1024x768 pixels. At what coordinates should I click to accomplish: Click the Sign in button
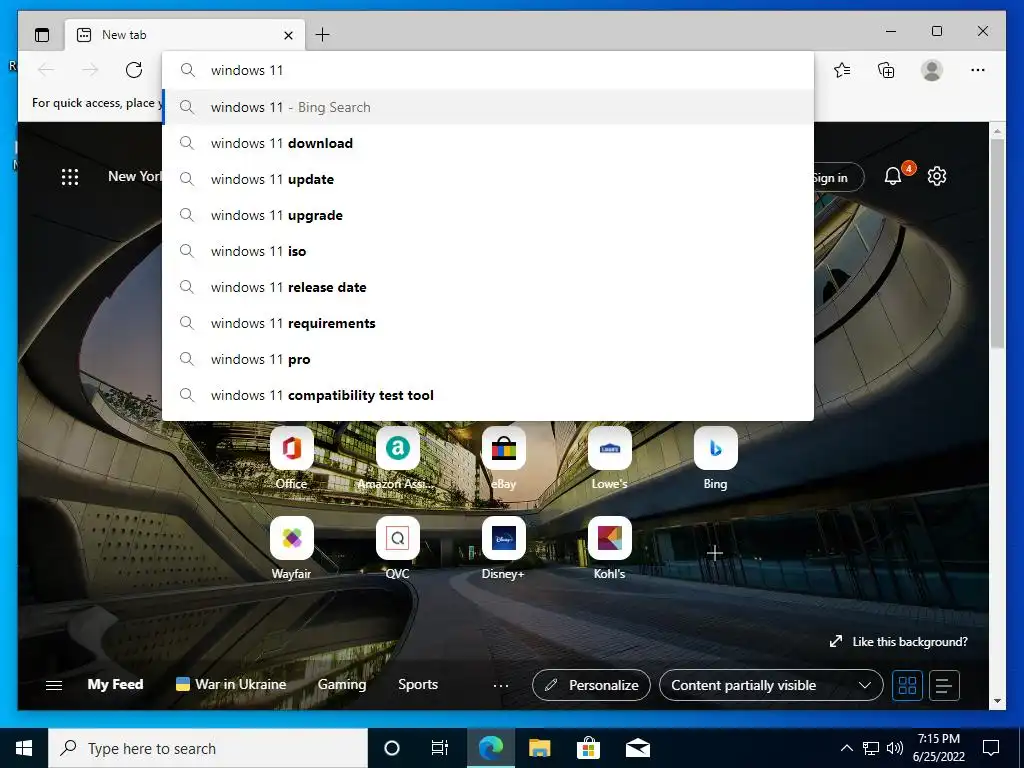[838, 177]
